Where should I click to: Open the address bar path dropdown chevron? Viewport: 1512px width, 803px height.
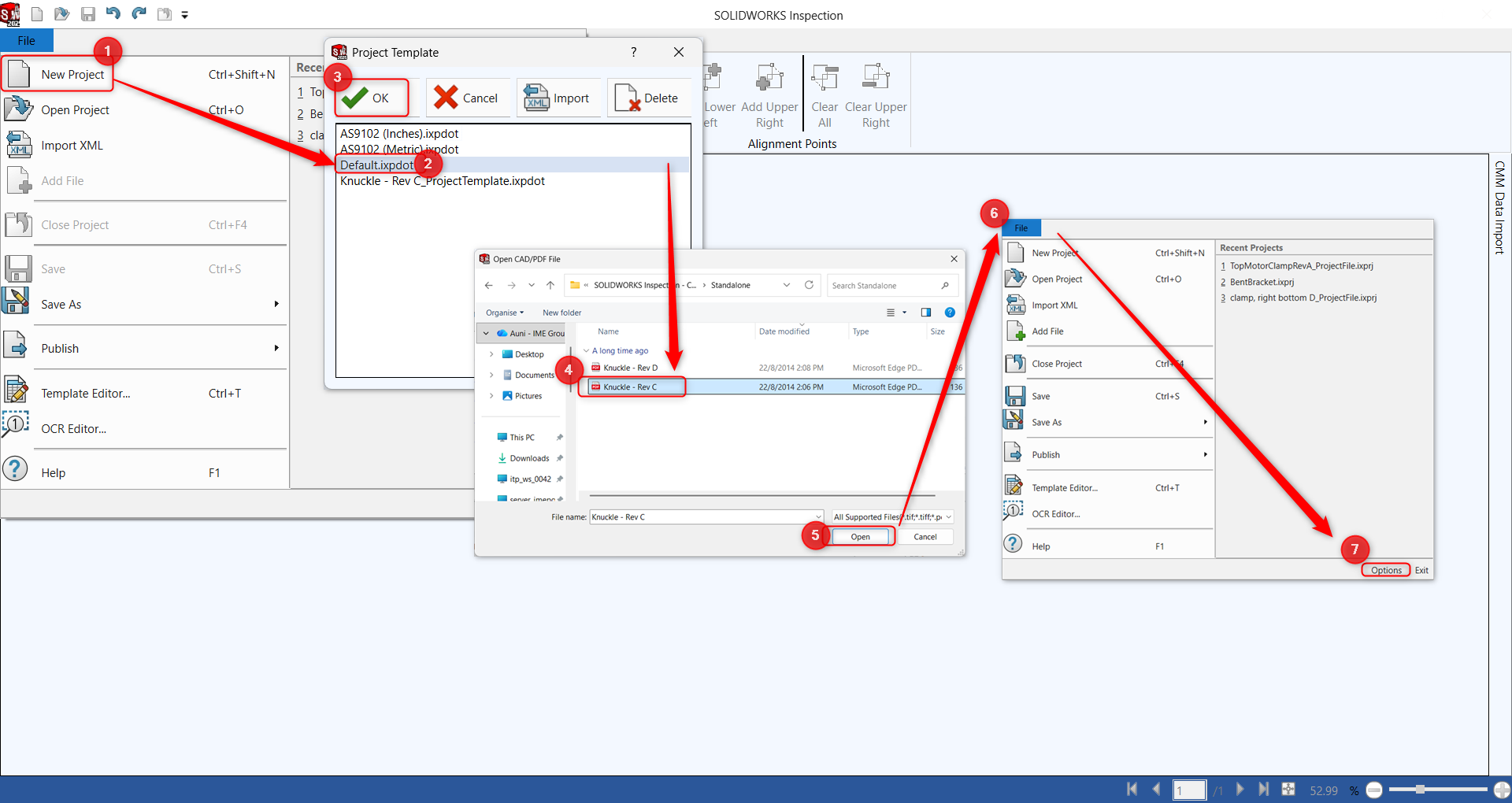(x=786, y=285)
